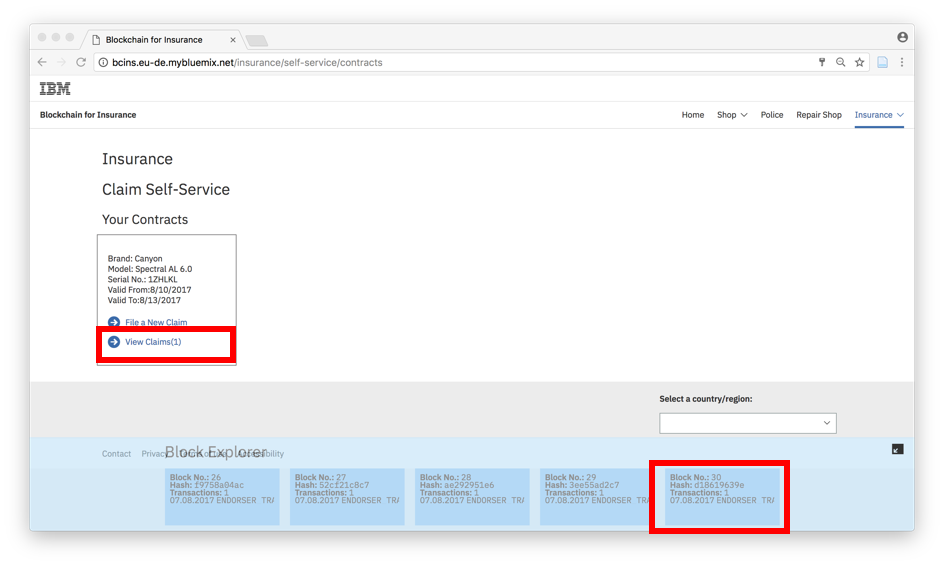The width and height of the screenshot is (944, 566).
Task: Click the Claim Self-Service heading
Action: tap(166, 190)
